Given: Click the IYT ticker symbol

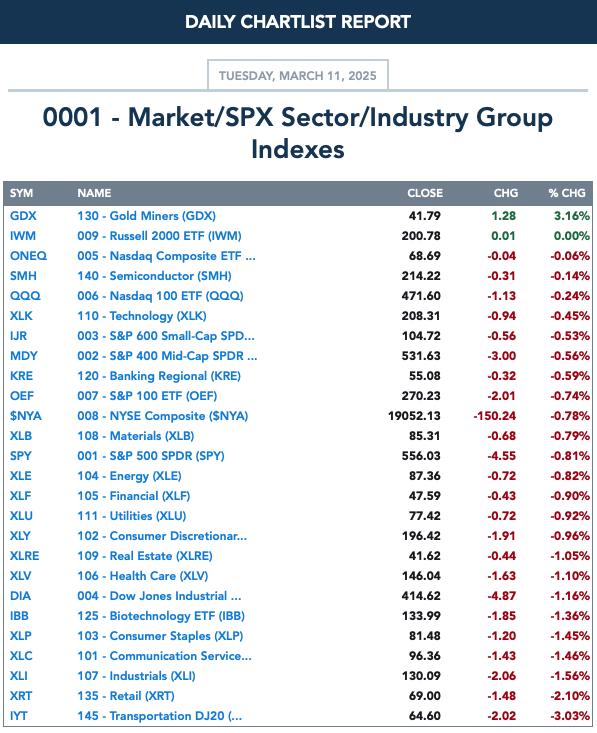Looking at the screenshot, I should pos(19,716).
